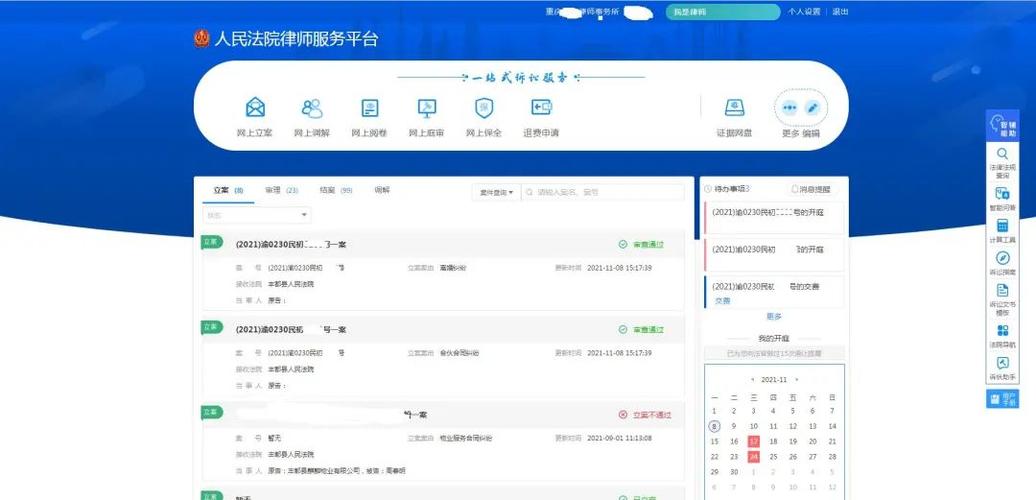This screenshot has height=500, width=1036.
Task: Click 我的开庭 heading
Action: (774, 338)
